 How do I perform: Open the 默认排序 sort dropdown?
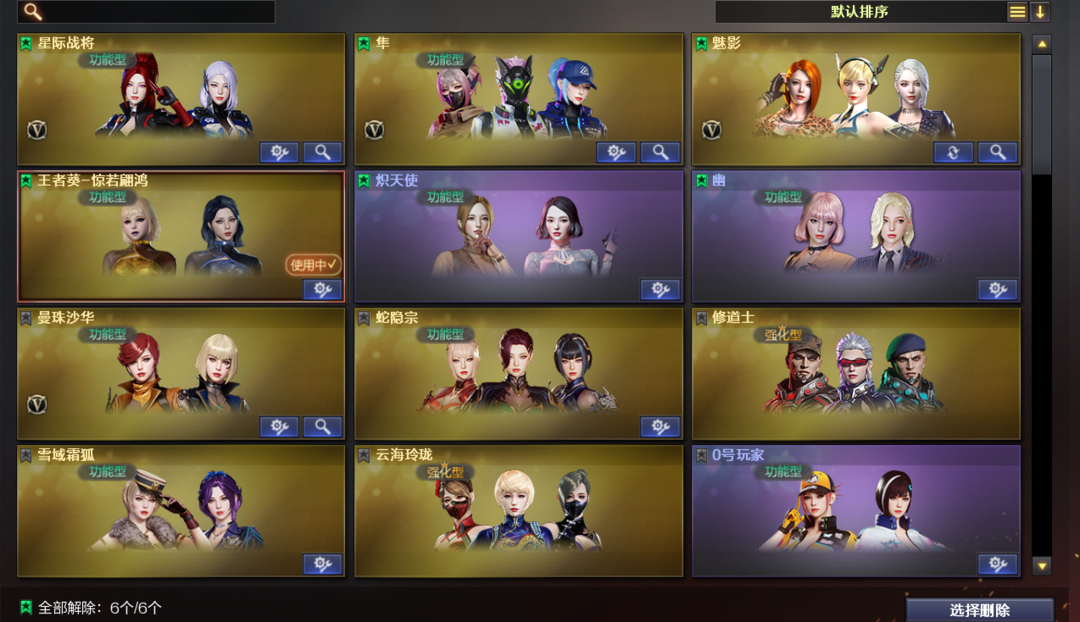click(x=860, y=12)
